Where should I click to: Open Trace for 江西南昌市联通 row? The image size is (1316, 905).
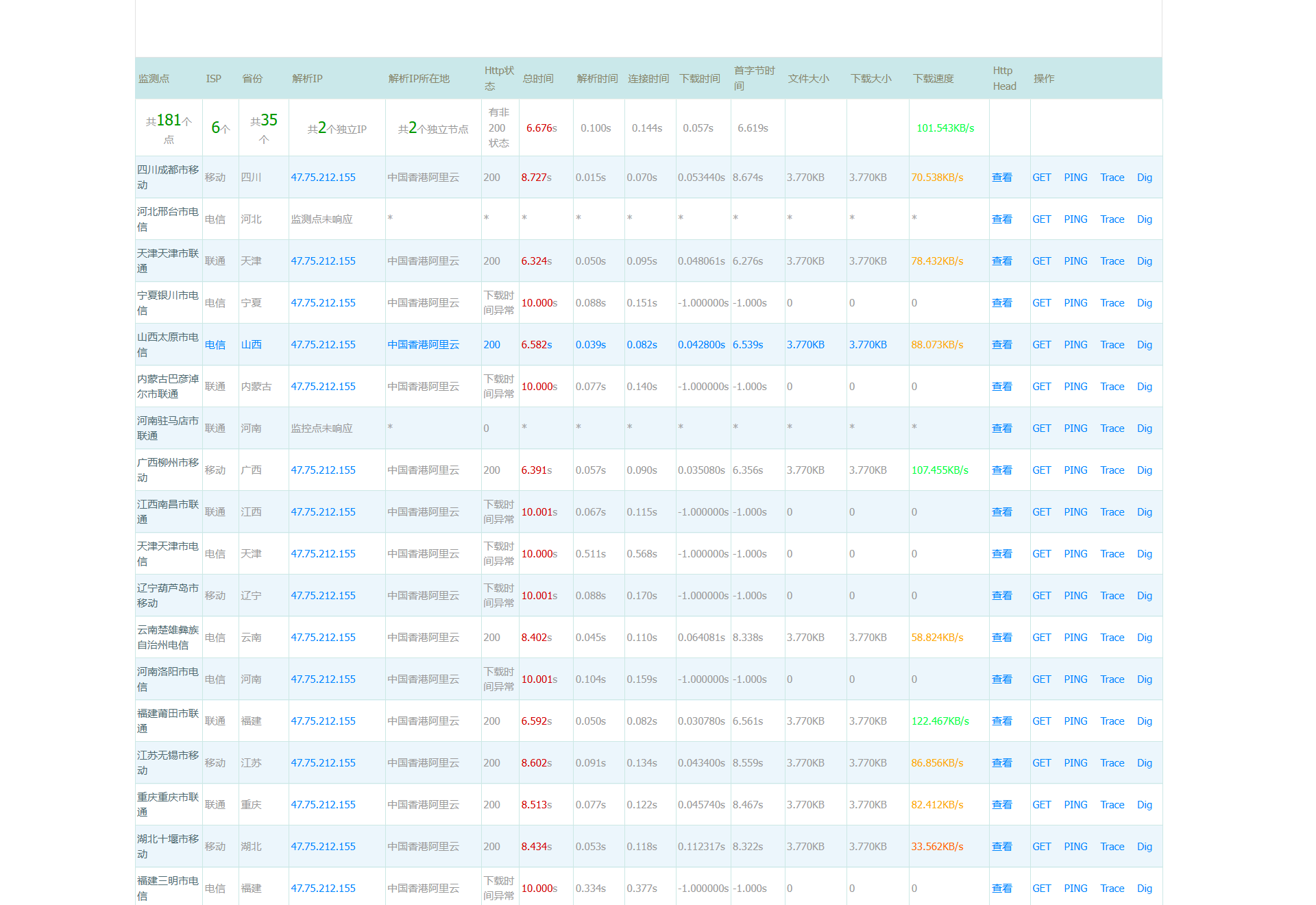click(x=1112, y=512)
